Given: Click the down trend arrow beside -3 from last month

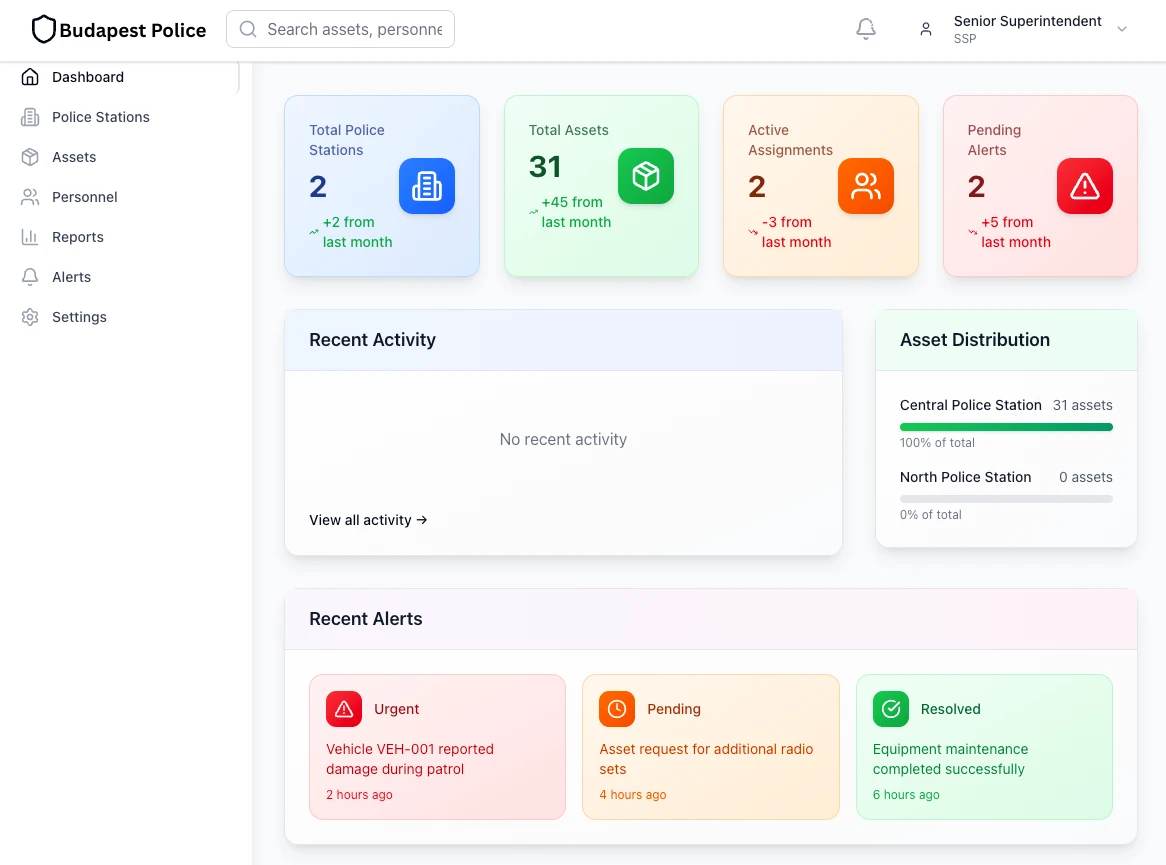Looking at the screenshot, I should [x=753, y=232].
